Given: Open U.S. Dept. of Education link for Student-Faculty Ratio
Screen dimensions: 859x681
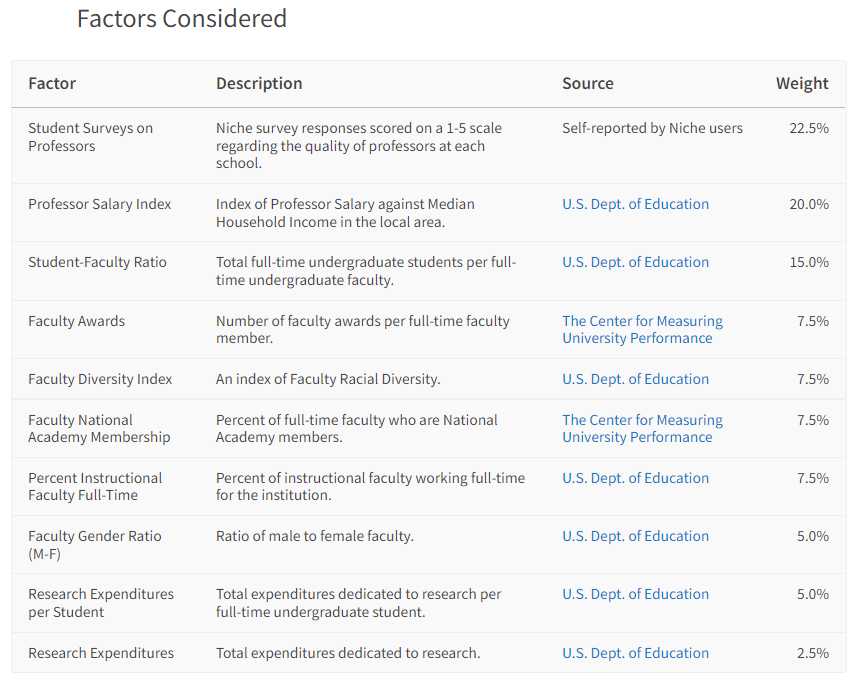Looking at the screenshot, I should 635,262.
